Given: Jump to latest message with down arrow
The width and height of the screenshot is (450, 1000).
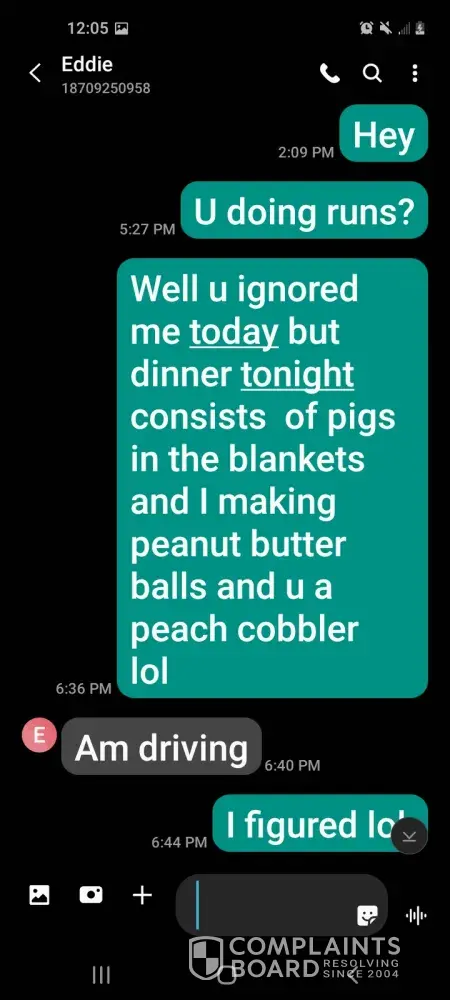Looking at the screenshot, I should tap(409, 835).
